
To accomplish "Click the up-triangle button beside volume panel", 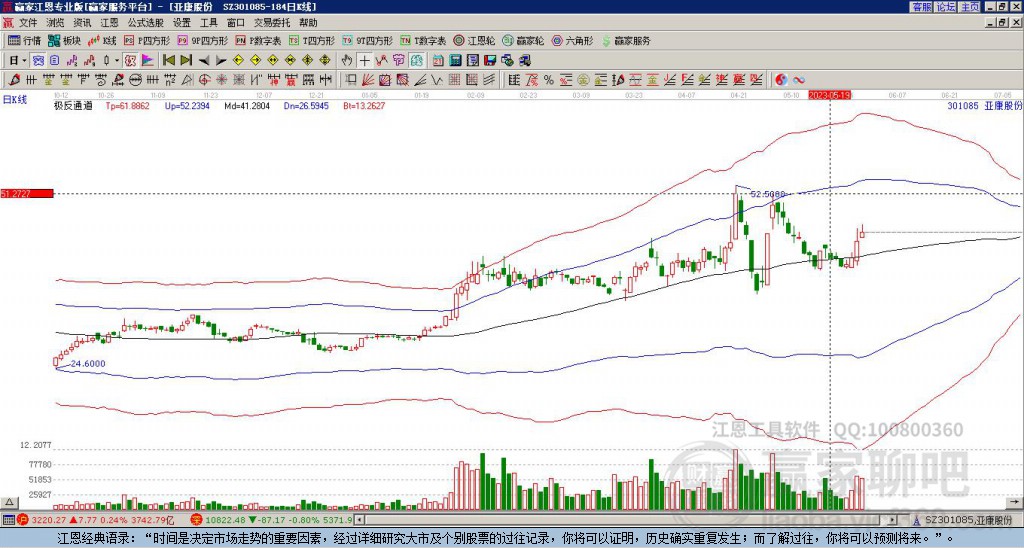I will [x=9, y=502].
